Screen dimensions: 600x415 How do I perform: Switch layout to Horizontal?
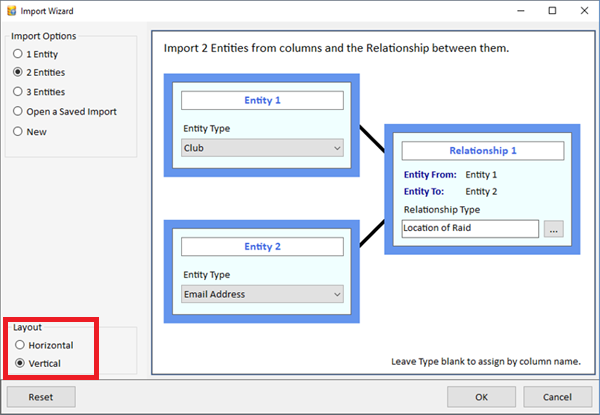tap(44, 345)
